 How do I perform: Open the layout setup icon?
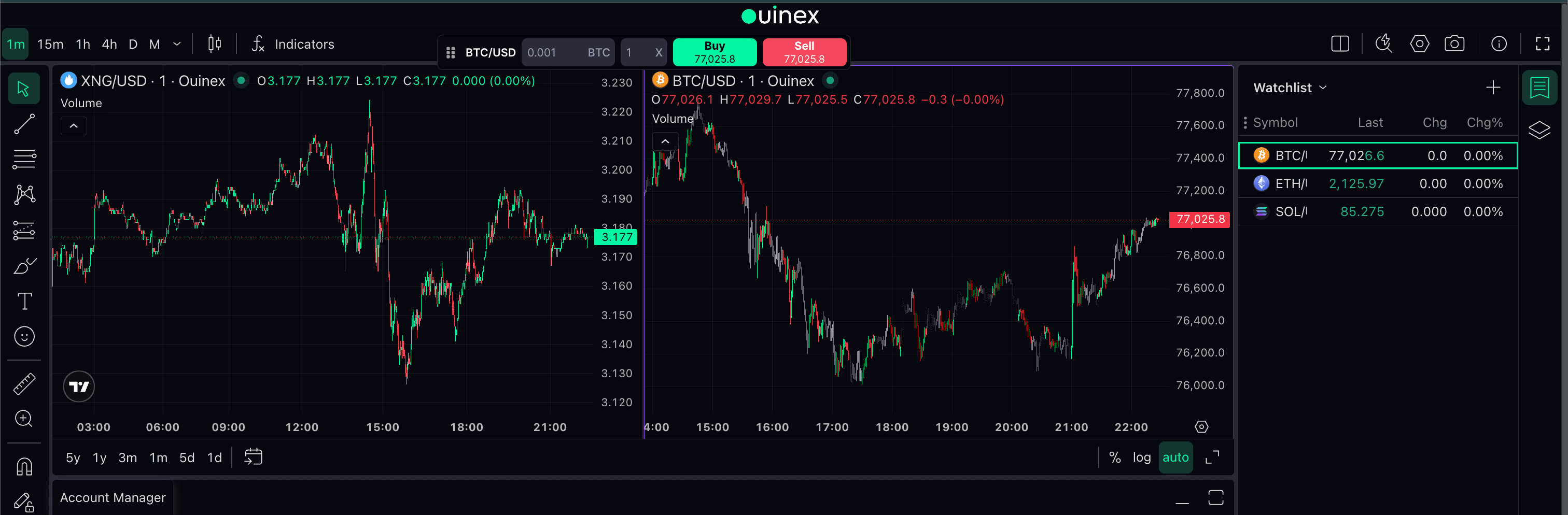click(x=1340, y=44)
